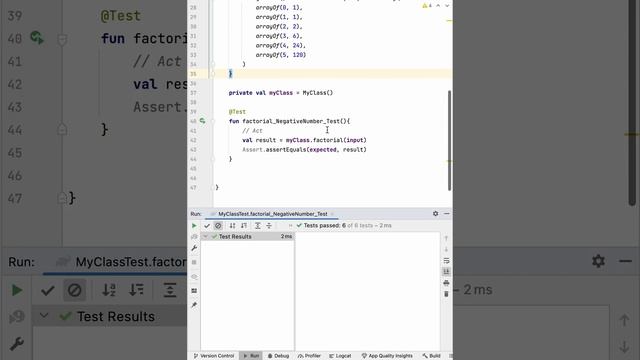640x360 pixels.
Task: Click the gutter run icon on line 40
Action: (x=202, y=121)
